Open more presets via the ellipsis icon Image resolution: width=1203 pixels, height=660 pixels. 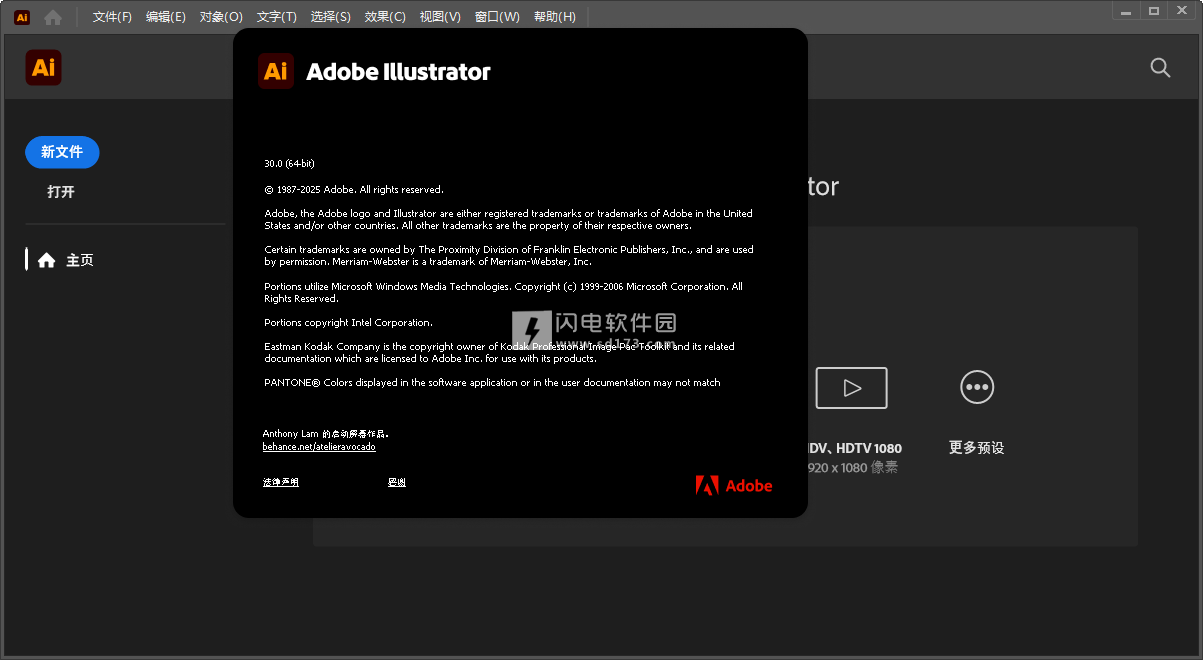(976, 388)
